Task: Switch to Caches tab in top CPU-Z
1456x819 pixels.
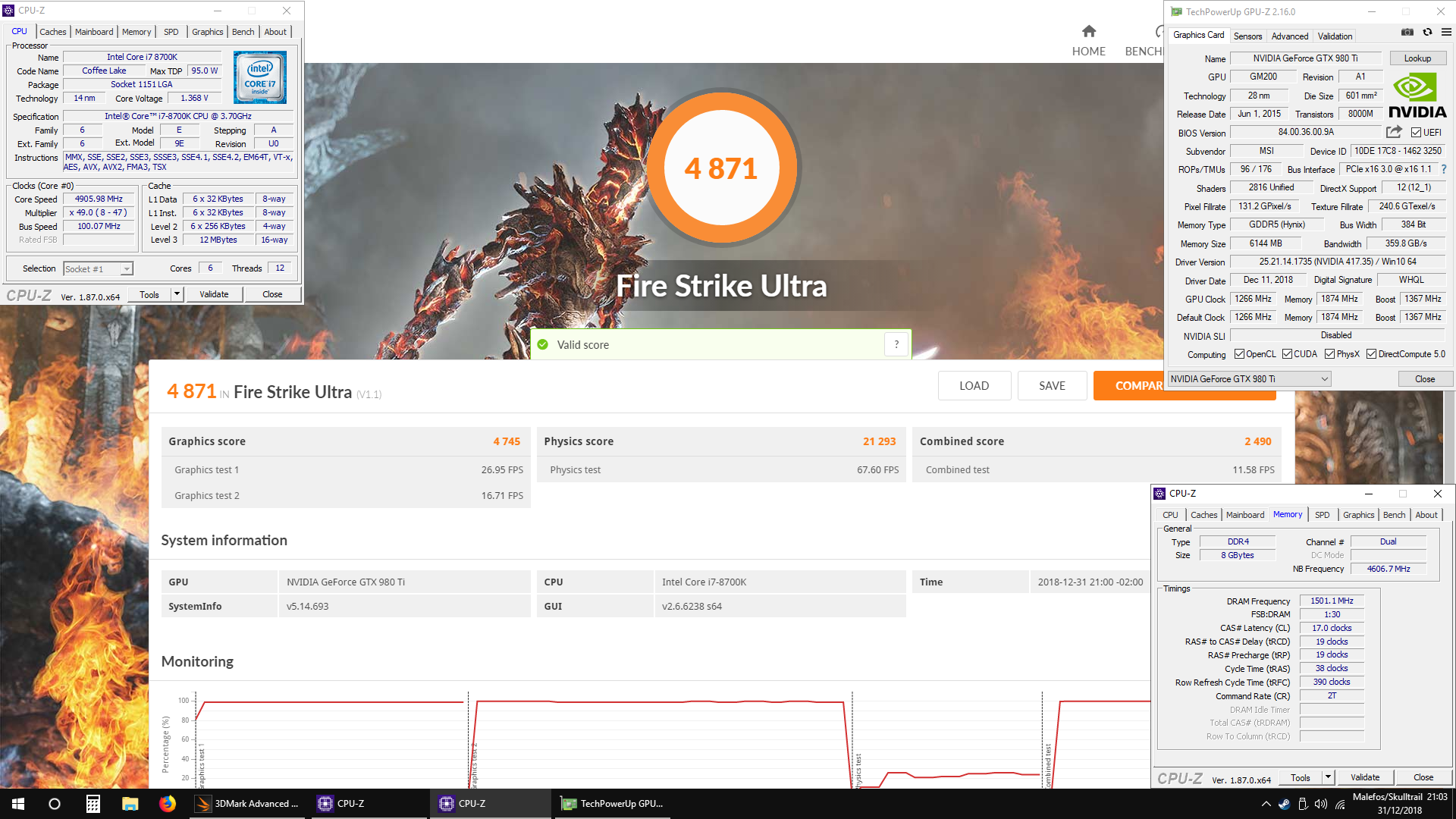Action: pyautogui.click(x=53, y=32)
